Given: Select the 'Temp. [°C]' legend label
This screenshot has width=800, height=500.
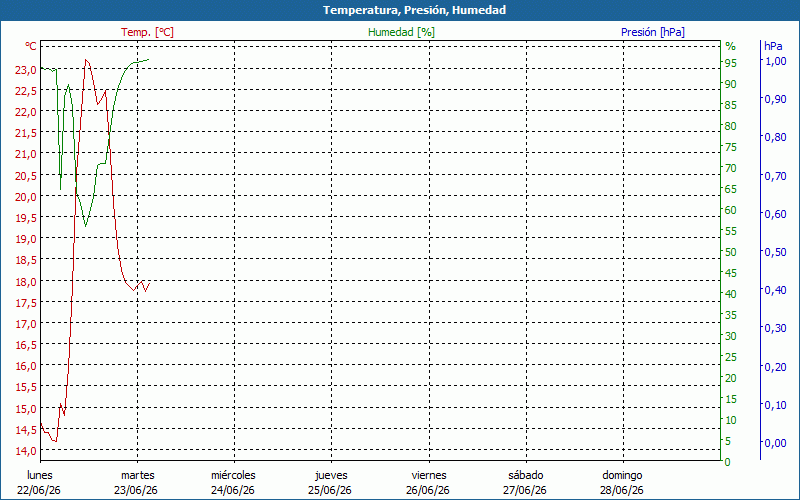Looking at the screenshot, I should click(x=147, y=32).
